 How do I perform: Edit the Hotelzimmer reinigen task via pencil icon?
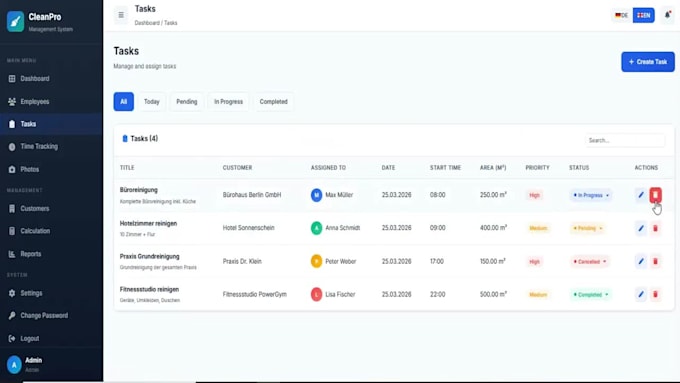coord(641,228)
